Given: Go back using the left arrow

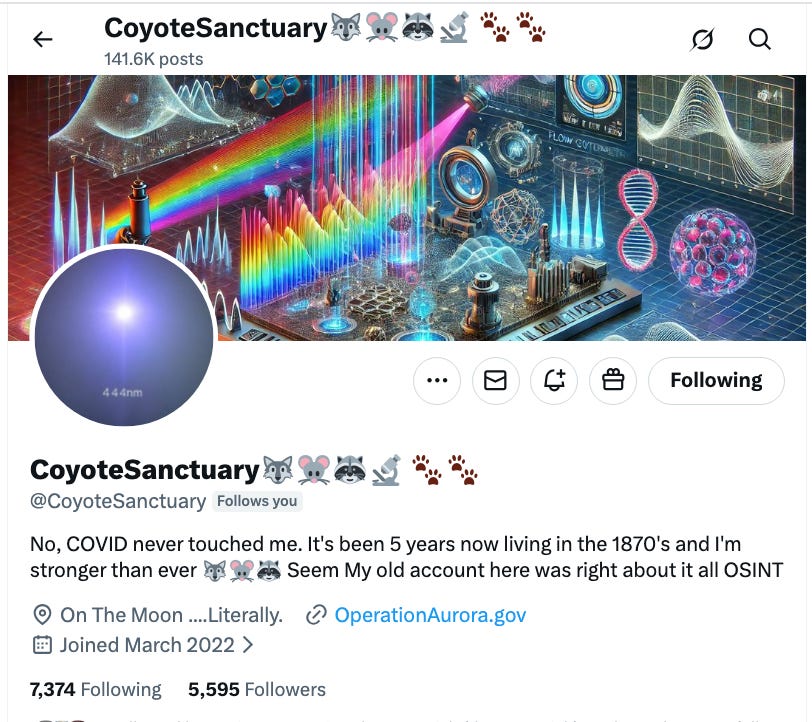Looking at the screenshot, I should point(42,39).
